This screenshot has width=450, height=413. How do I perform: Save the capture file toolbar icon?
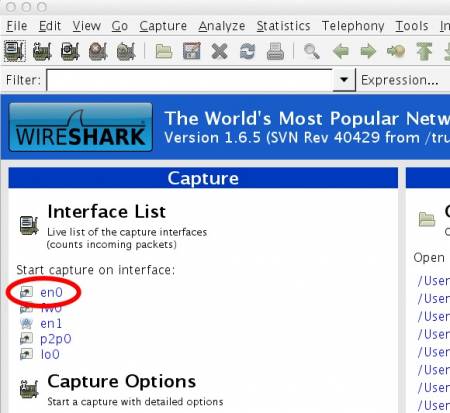tap(192, 51)
